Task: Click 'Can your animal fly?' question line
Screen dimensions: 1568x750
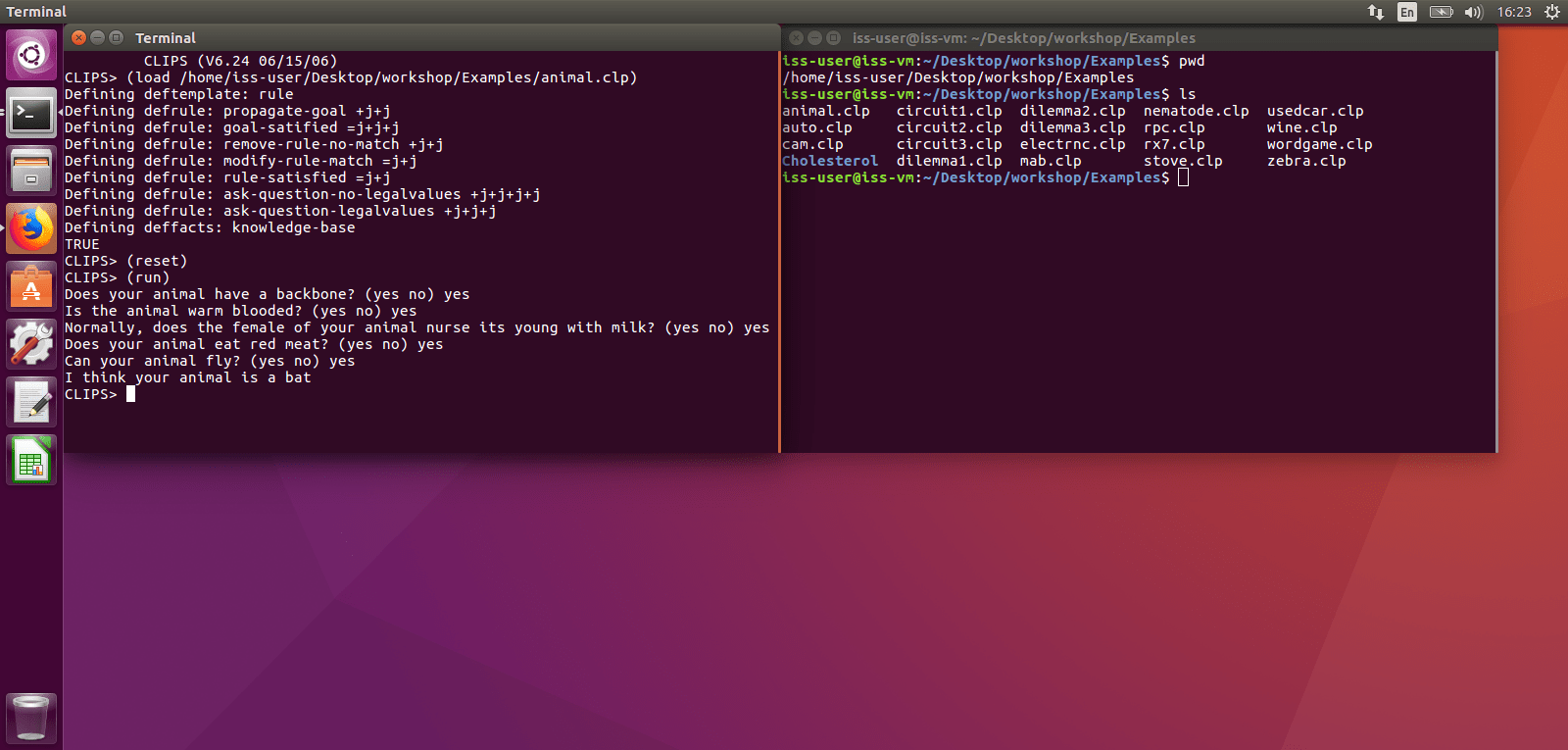Action: (x=210, y=361)
